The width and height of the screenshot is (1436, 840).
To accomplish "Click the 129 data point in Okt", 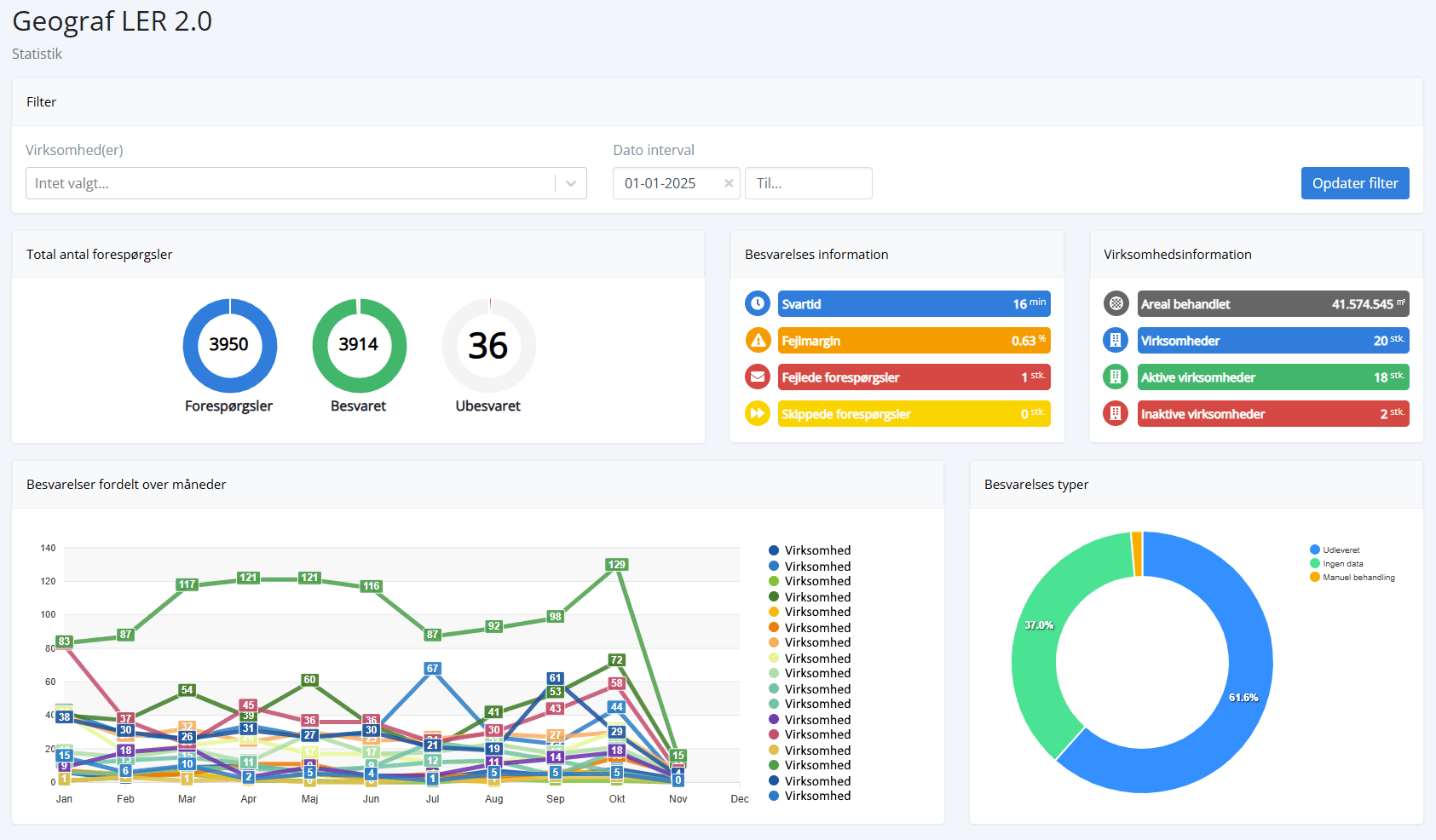I will (616, 565).
